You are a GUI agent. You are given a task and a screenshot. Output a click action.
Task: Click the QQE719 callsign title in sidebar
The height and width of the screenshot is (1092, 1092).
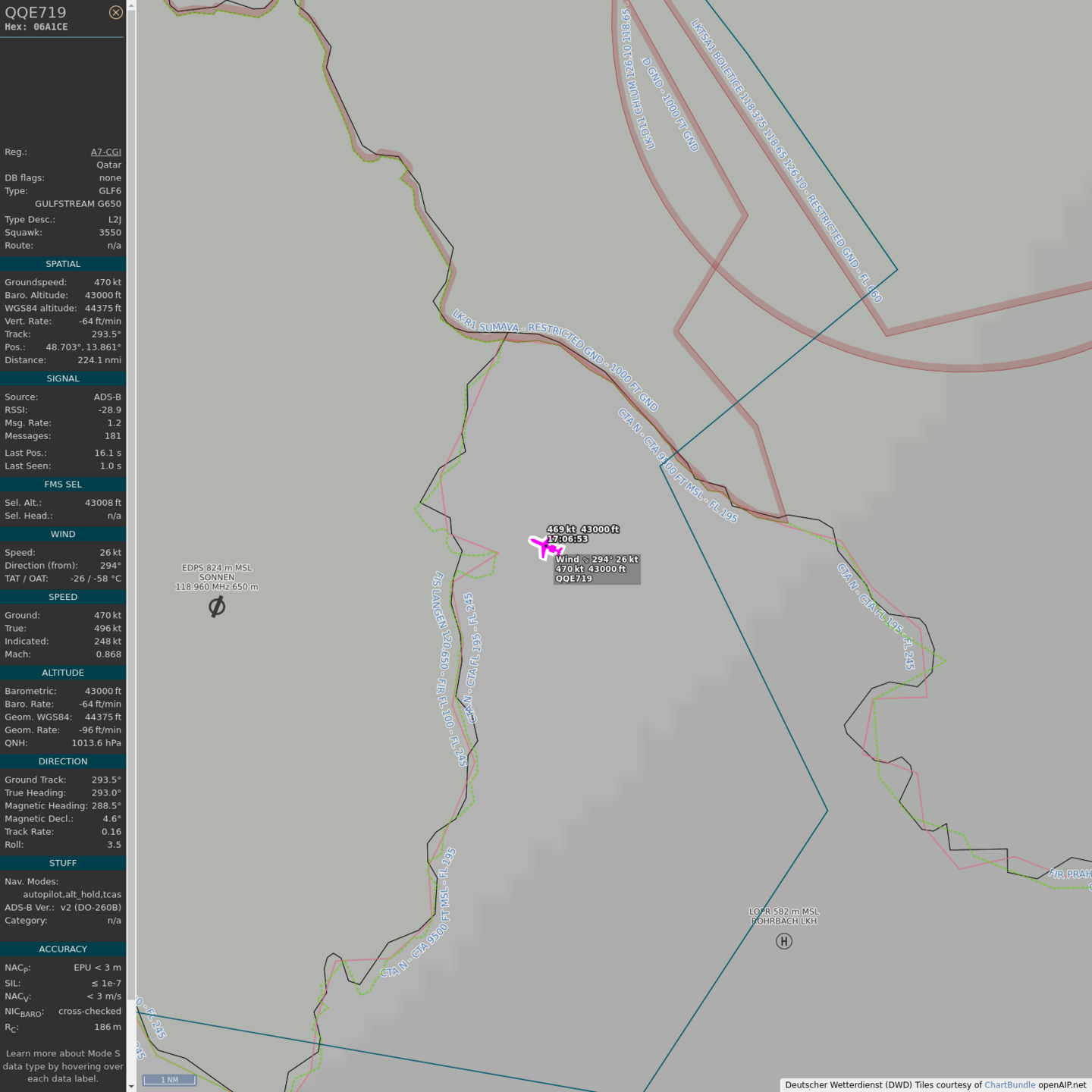36,12
